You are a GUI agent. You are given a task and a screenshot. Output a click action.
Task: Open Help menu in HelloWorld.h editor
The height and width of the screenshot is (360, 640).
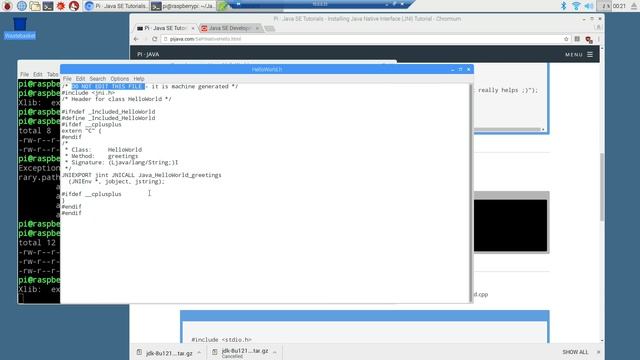[139, 79]
